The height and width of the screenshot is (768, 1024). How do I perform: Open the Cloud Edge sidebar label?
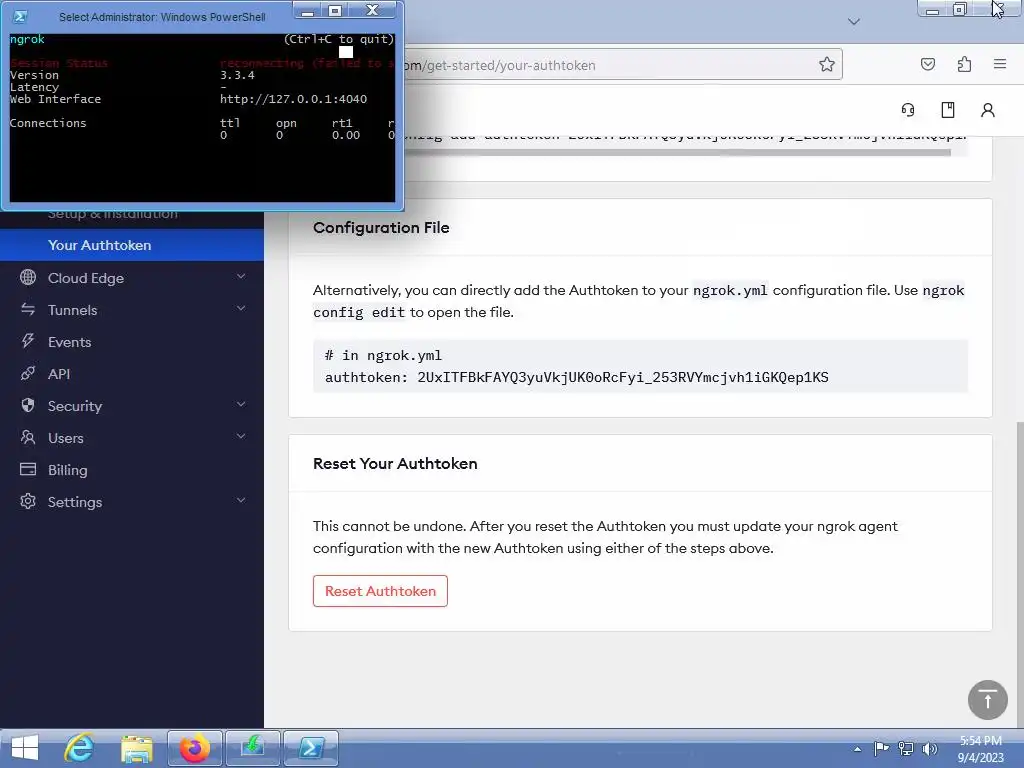tap(86, 278)
